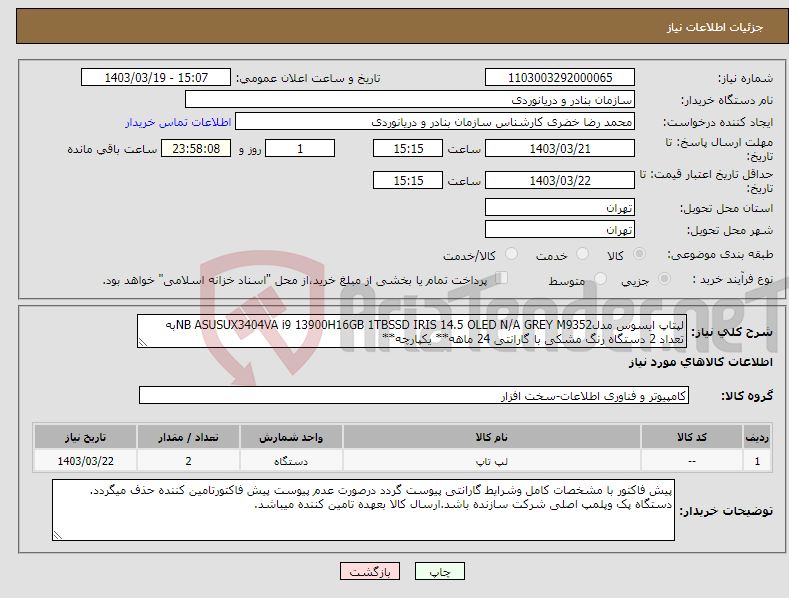The image size is (789, 598).
Task: Click the buyer organization name field
Action: click(x=410, y=99)
